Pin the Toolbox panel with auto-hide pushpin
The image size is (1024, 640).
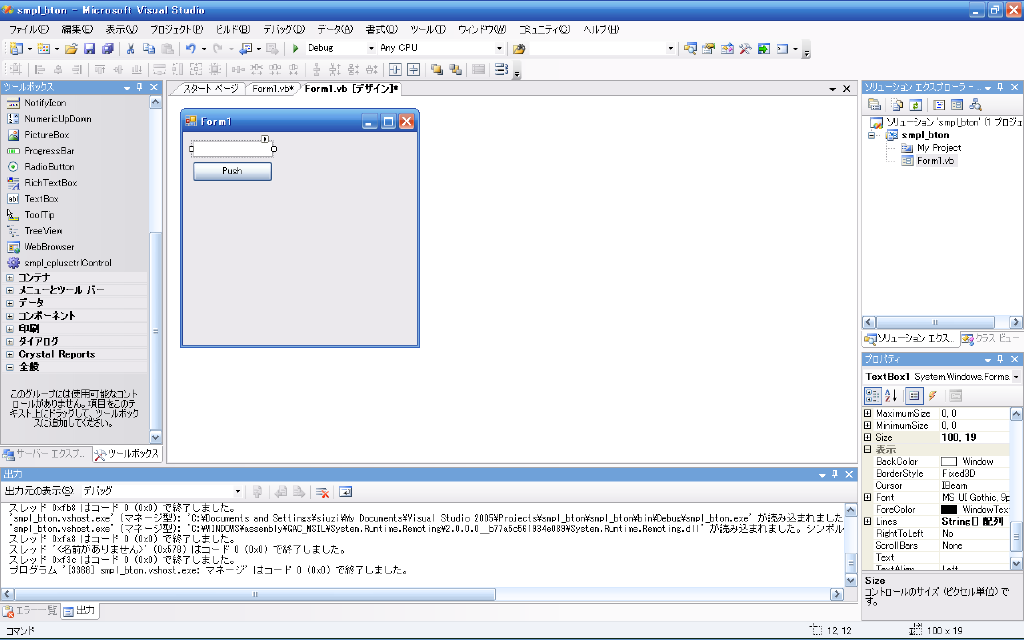140,87
